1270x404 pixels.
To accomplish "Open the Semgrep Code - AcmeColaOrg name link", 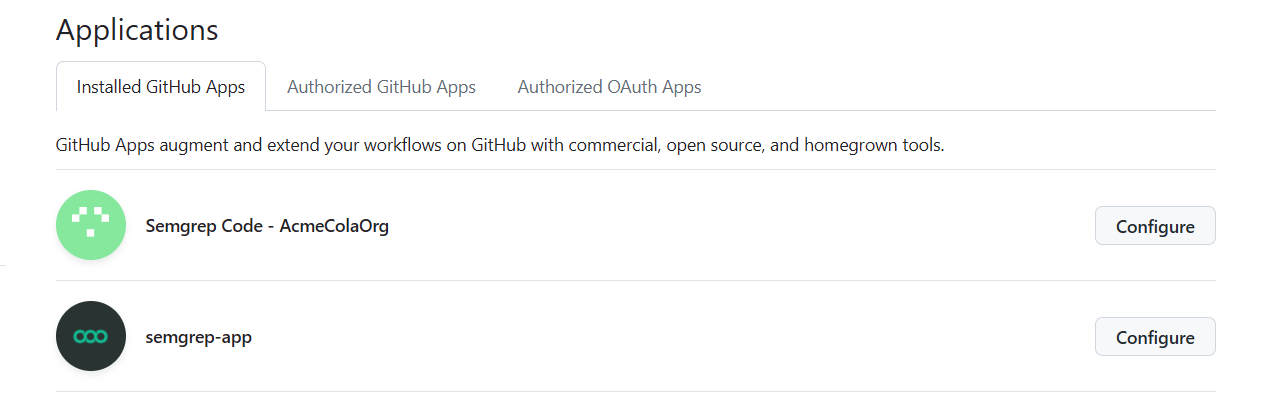I will pyautogui.click(x=267, y=226).
